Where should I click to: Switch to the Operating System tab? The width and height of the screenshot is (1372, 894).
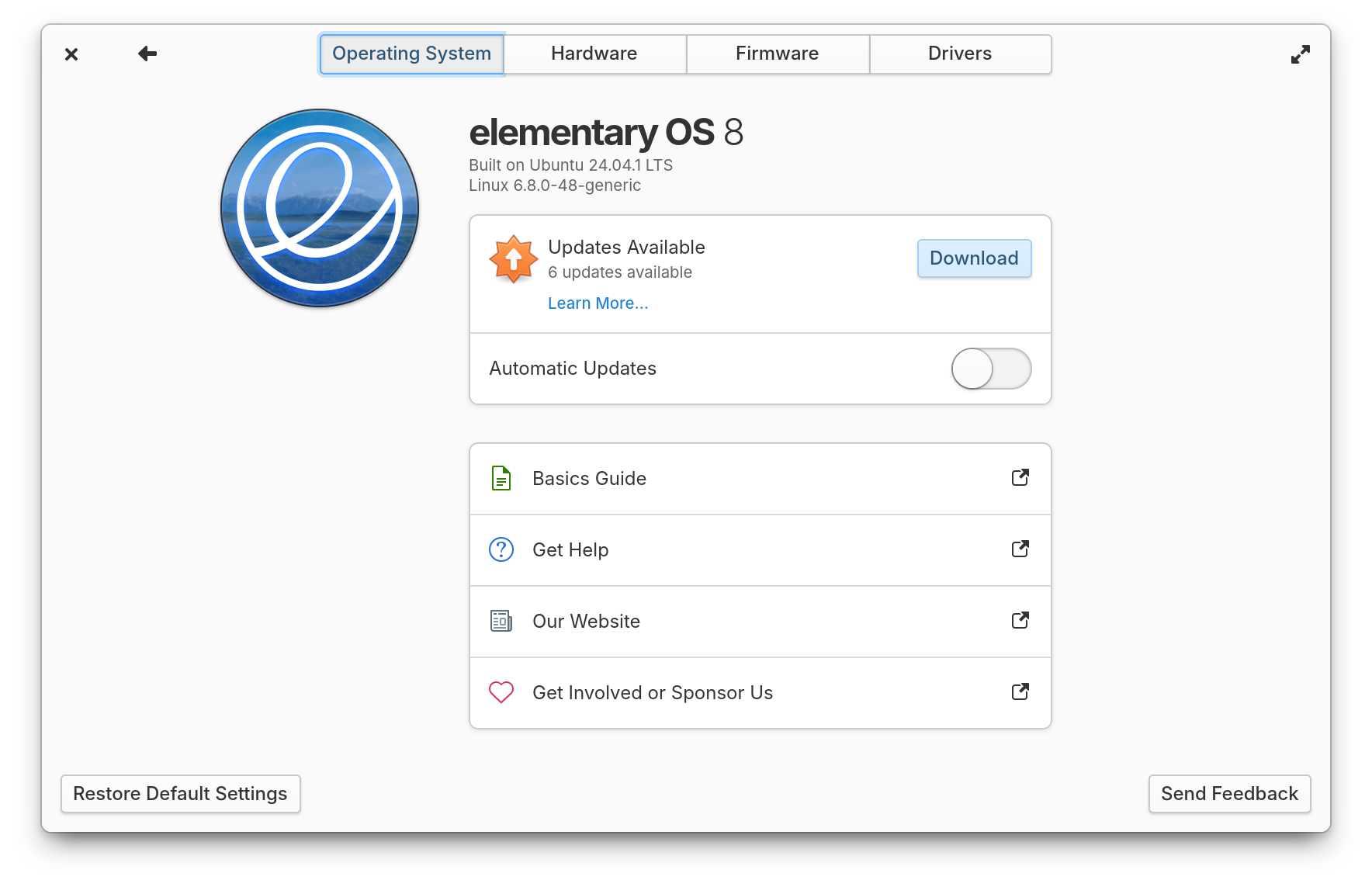411,54
